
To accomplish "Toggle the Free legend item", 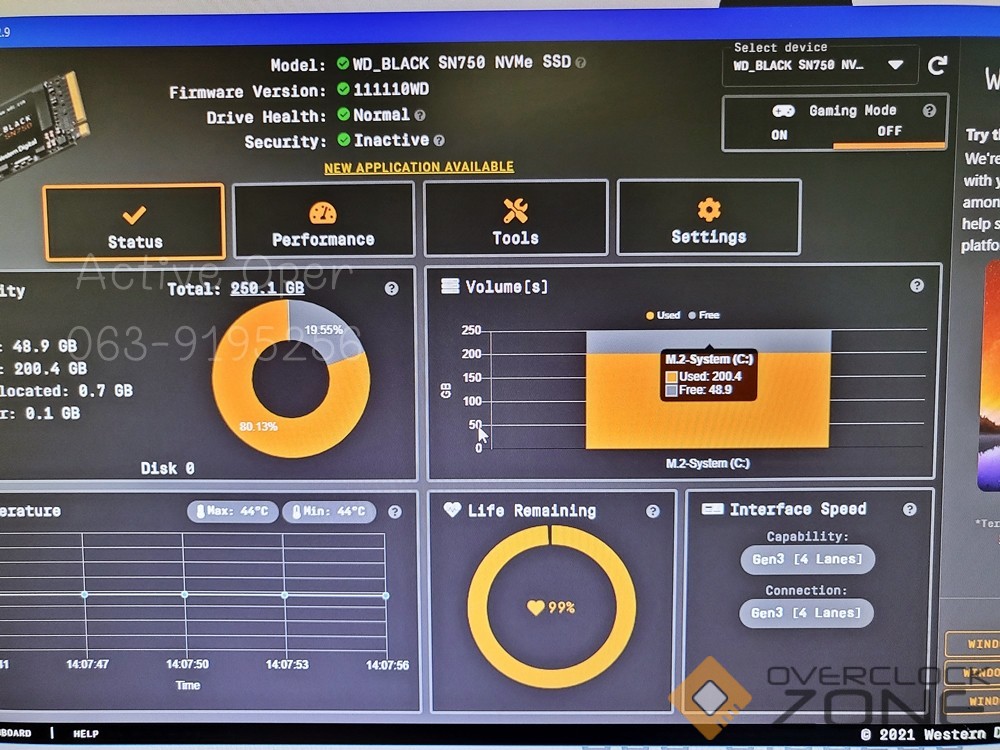I will 704,315.
